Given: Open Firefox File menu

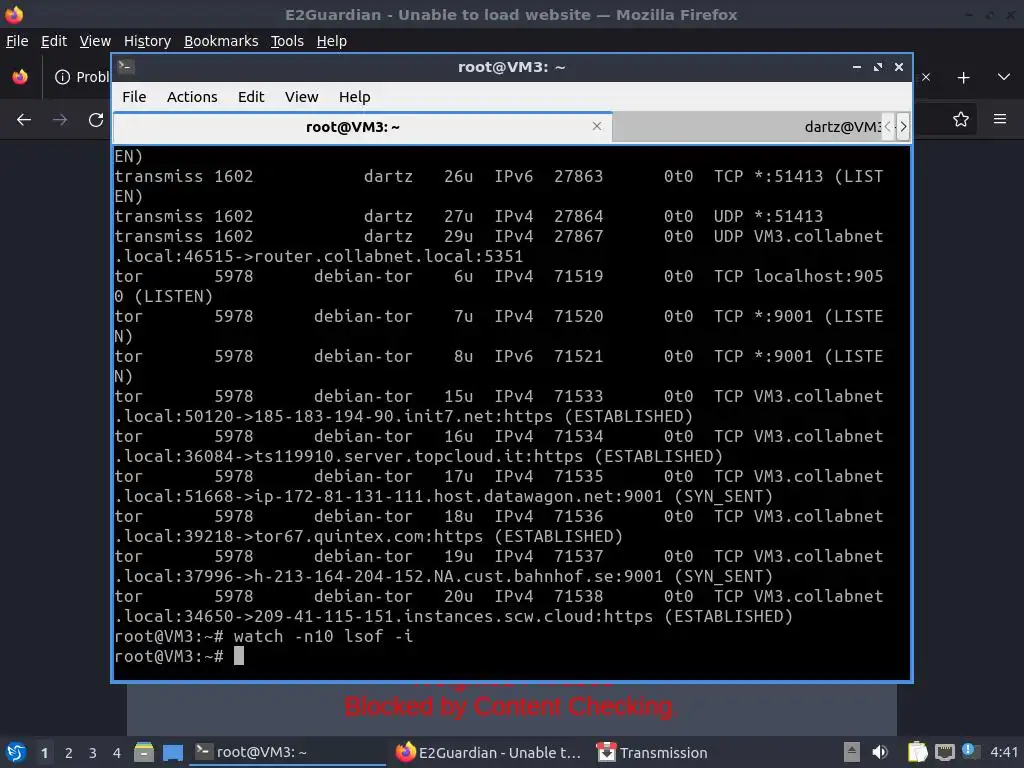Looking at the screenshot, I should point(17,41).
